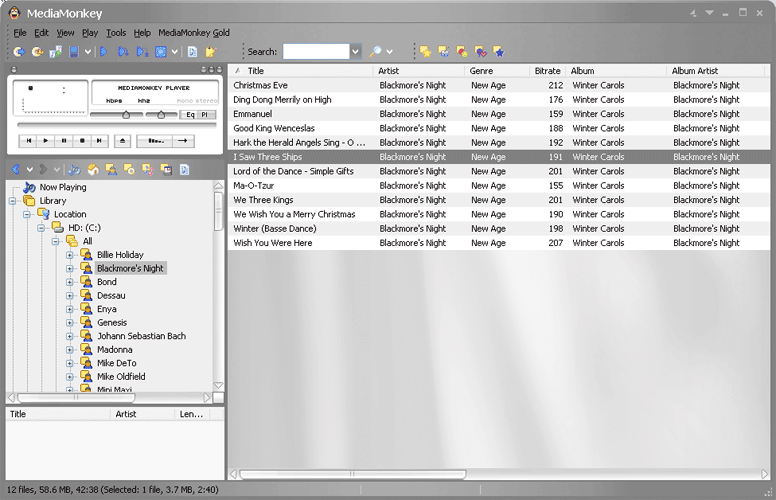
Task: Click the calendar Year navigation icon
Action: [166, 170]
